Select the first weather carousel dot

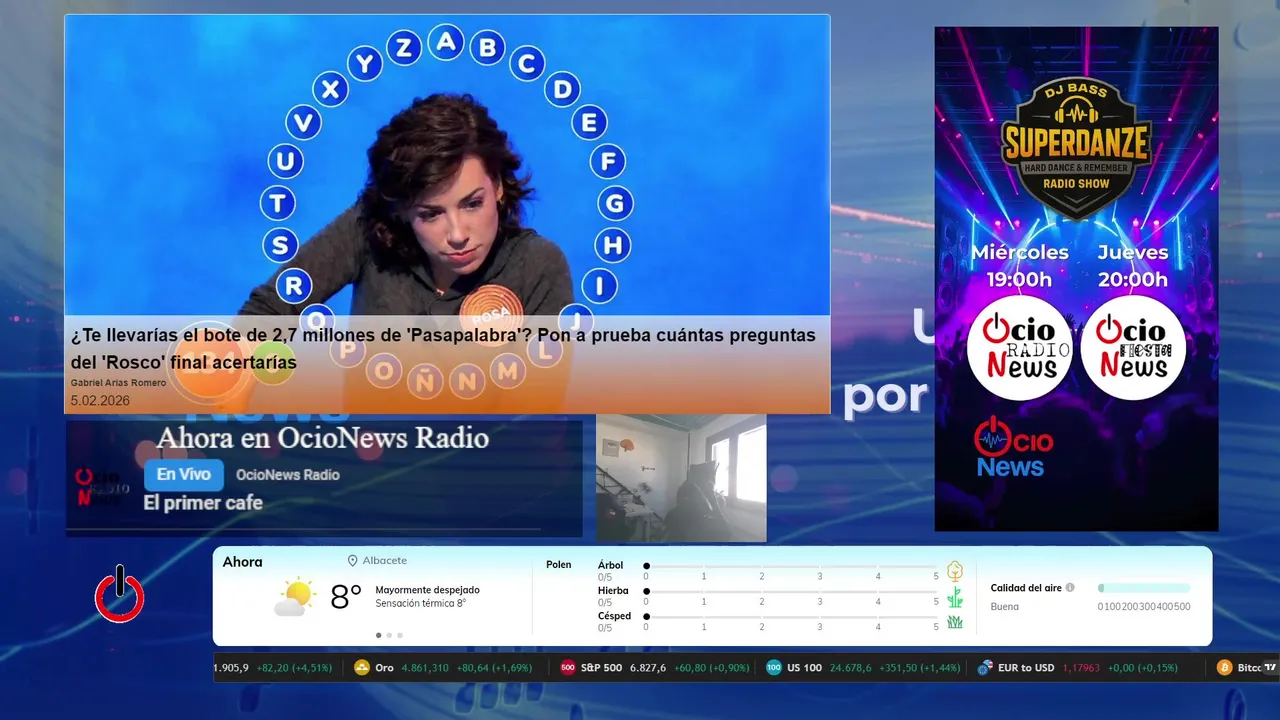[x=378, y=635]
